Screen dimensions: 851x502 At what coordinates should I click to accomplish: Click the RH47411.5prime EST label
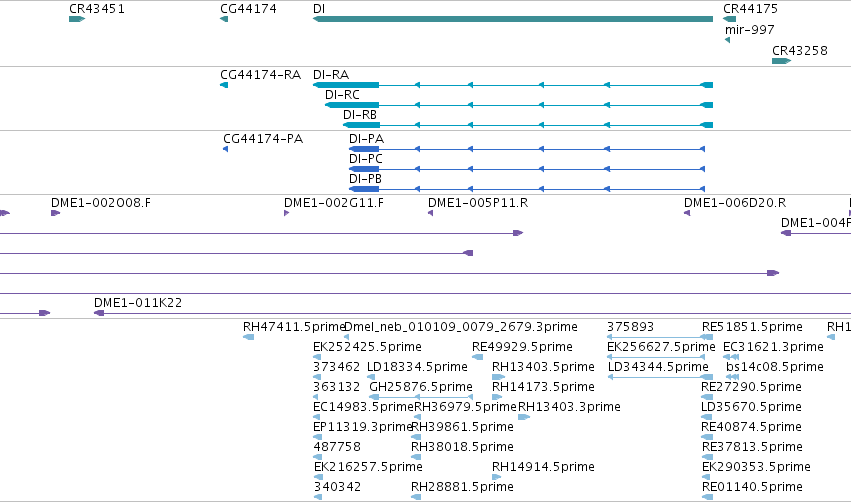[x=294, y=327]
